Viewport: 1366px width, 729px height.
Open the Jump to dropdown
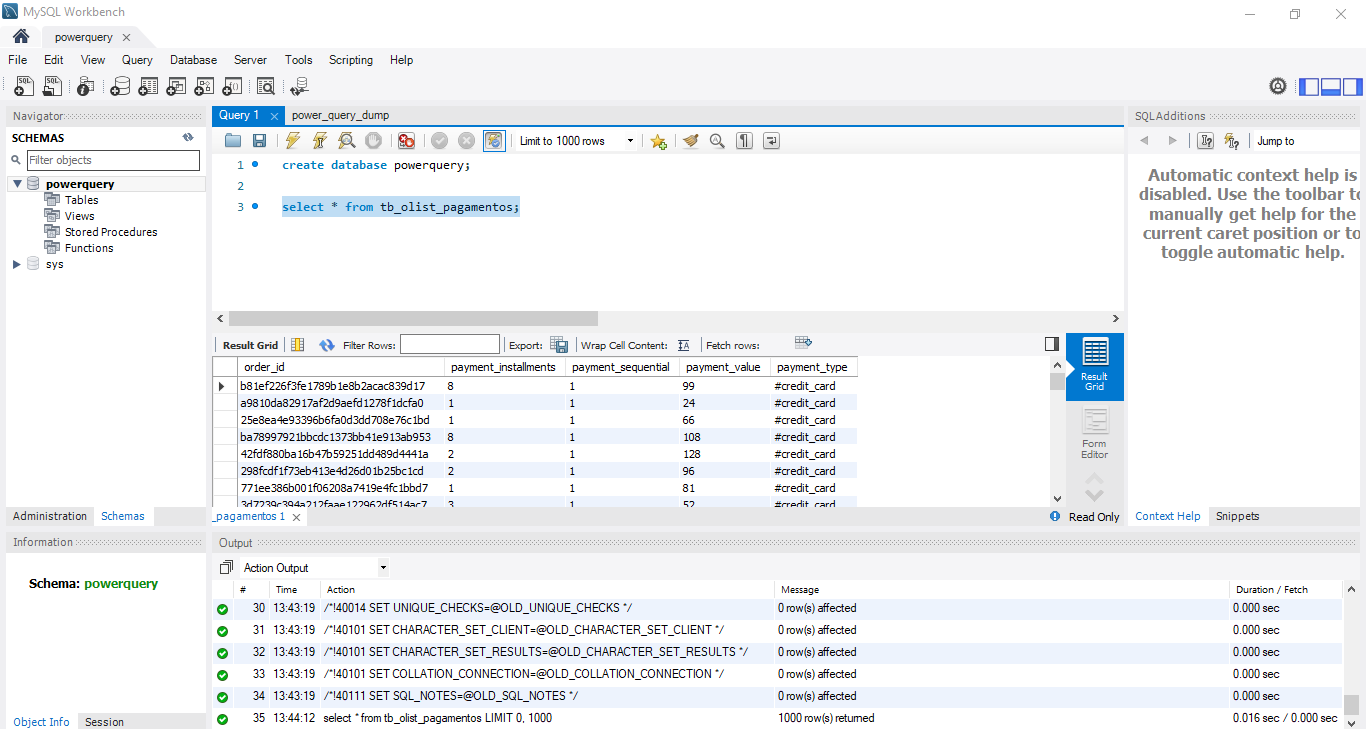[1307, 141]
